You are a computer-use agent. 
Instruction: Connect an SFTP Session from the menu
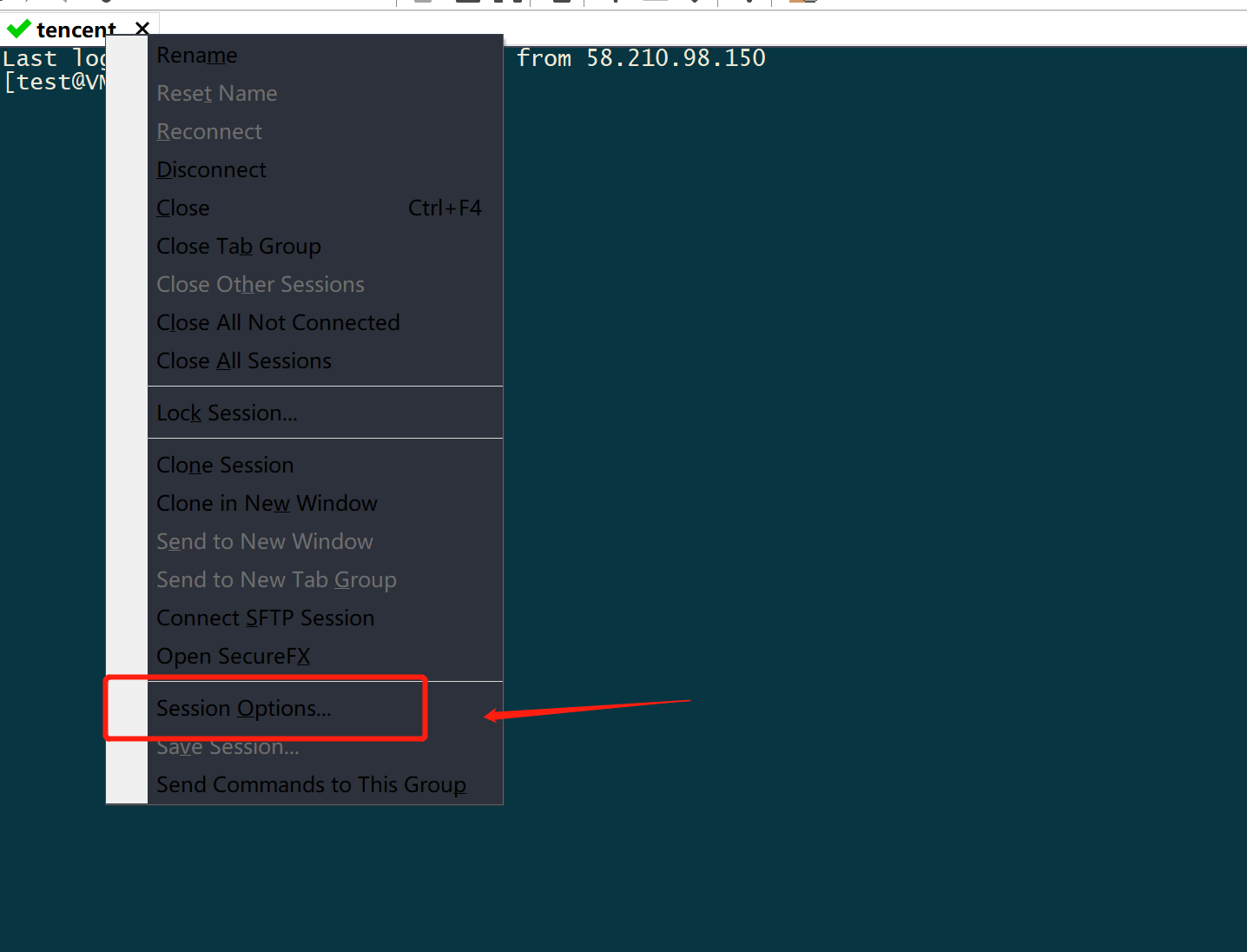pyautogui.click(x=266, y=618)
